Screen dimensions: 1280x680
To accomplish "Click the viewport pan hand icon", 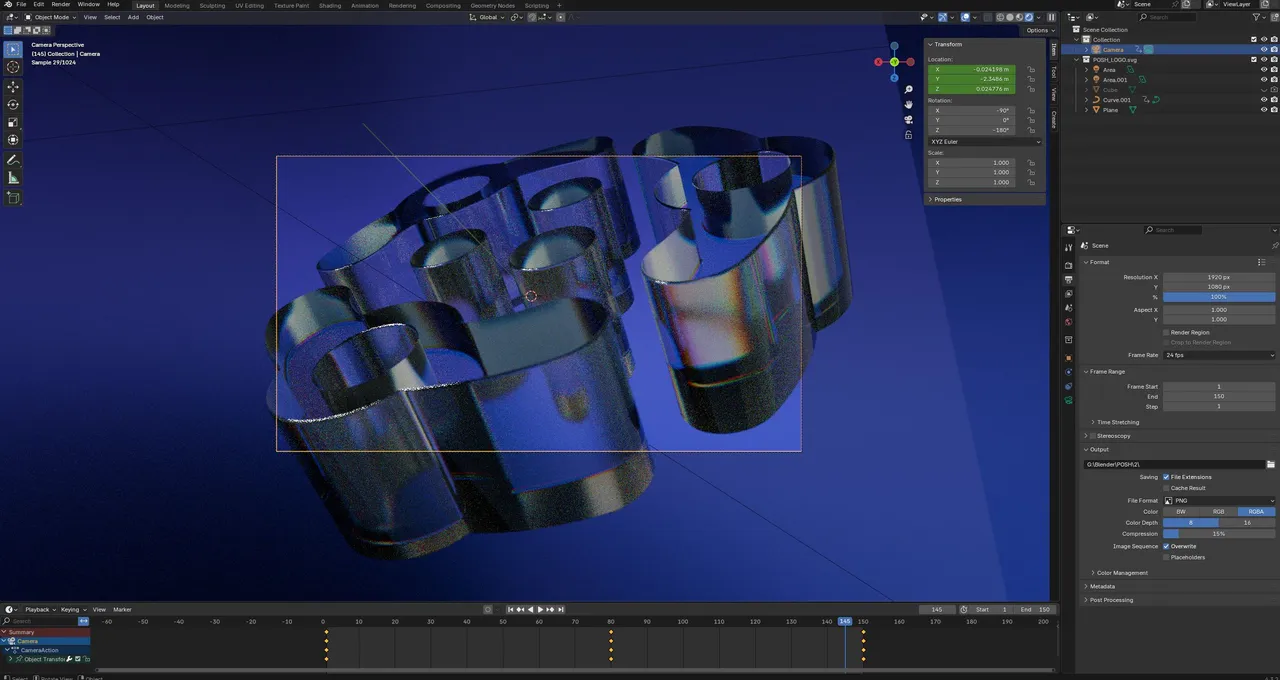I will (909, 104).
